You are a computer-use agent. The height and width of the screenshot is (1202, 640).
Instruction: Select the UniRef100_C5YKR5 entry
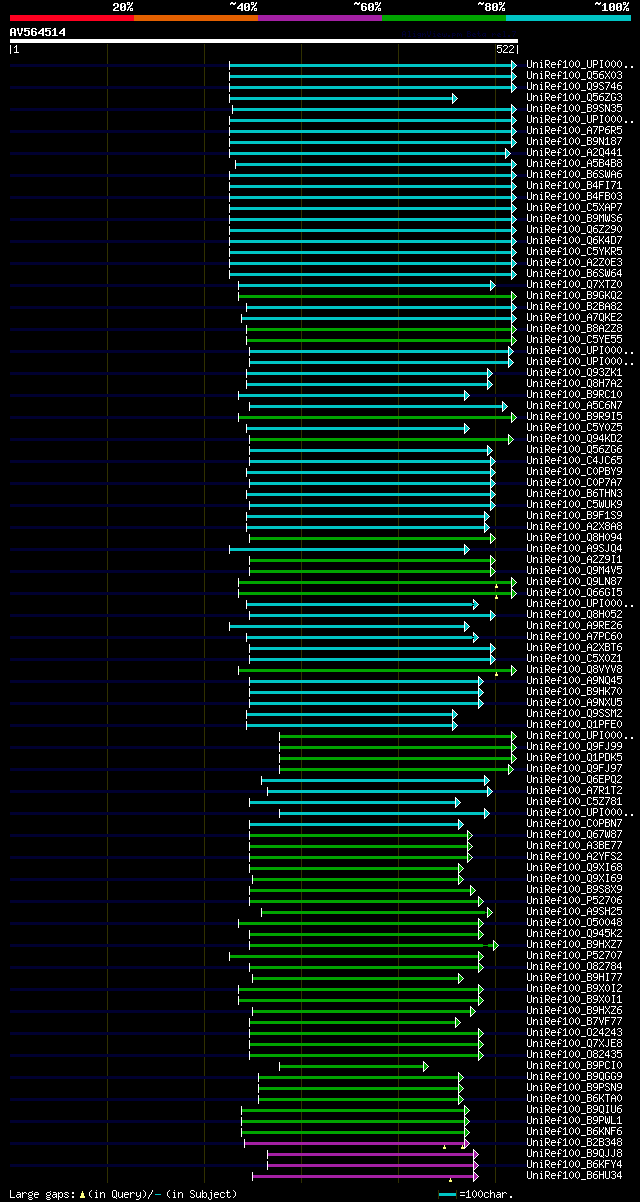click(x=574, y=251)
